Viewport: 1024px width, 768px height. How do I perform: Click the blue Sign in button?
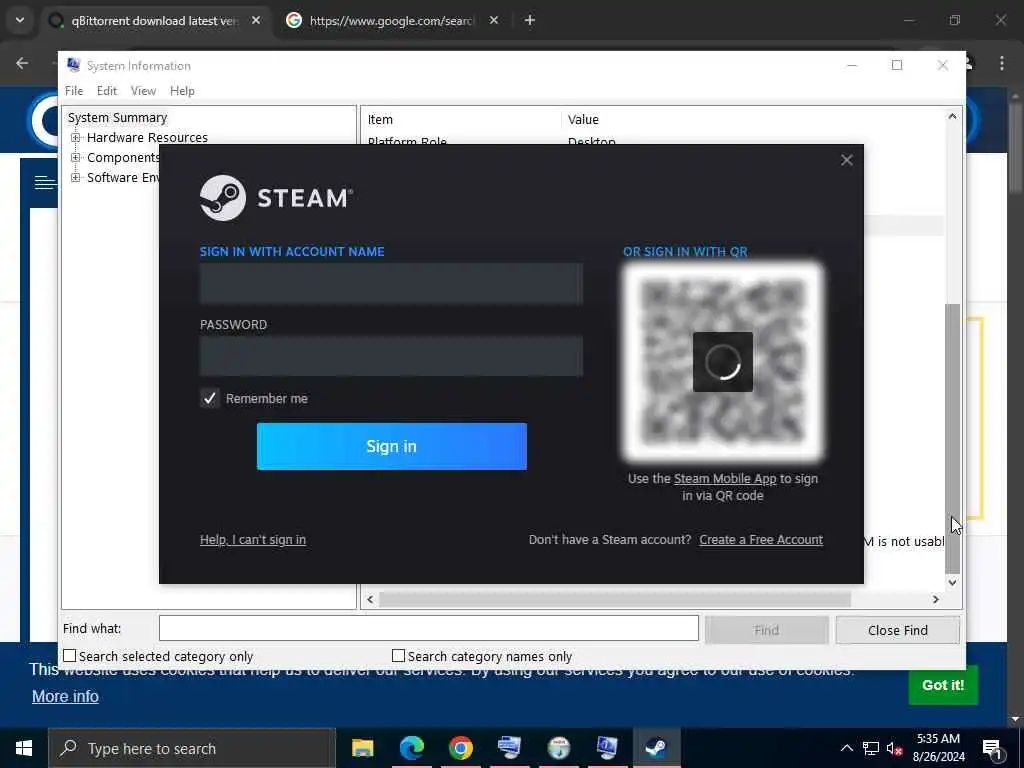391,446
